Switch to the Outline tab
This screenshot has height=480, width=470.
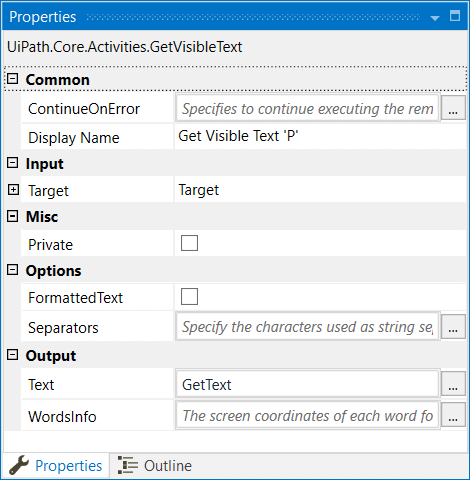(155, 466)
